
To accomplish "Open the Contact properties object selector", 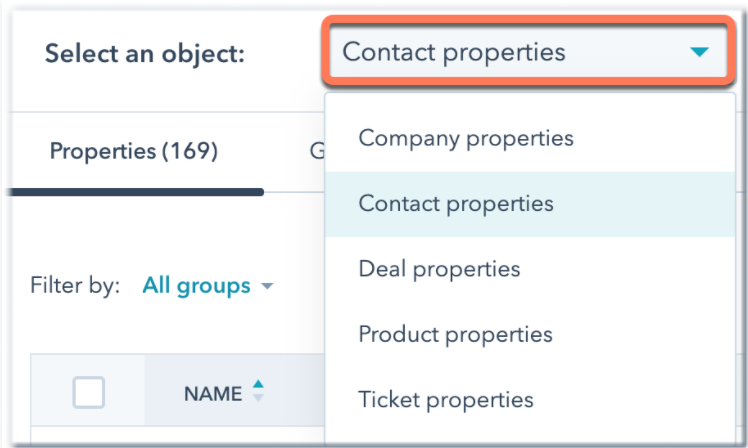I will 528,52.
